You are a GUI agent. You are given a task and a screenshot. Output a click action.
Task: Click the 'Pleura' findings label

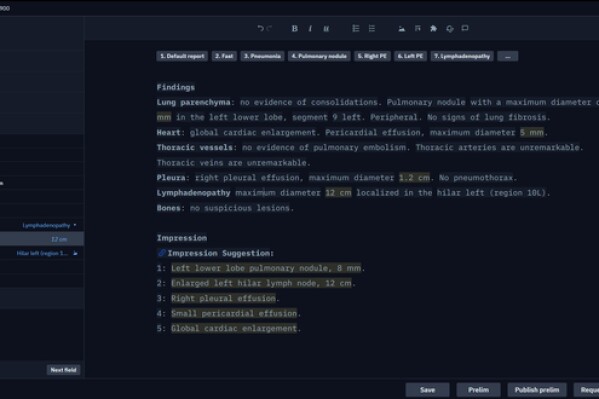click(x=171, y=178)
